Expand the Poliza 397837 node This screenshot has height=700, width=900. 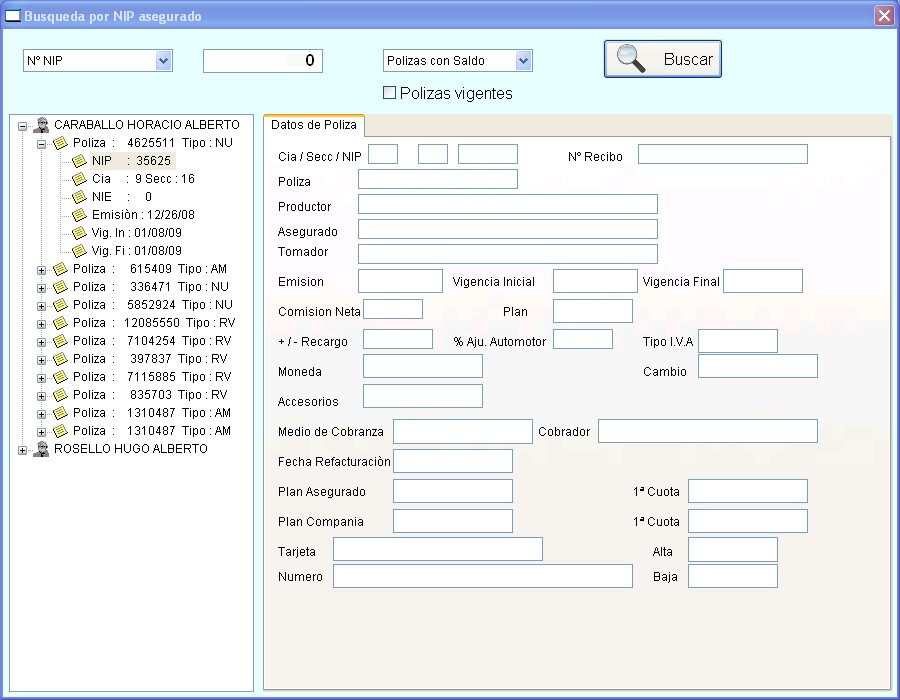(41, 360)
